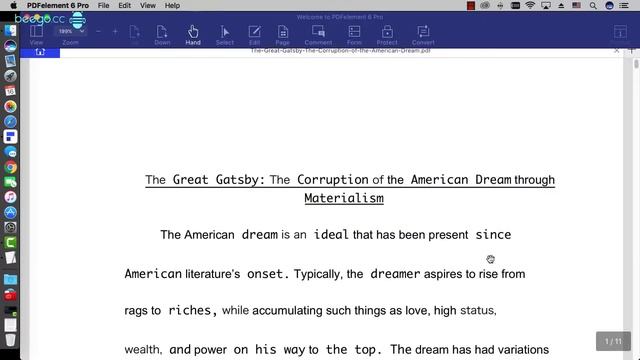Open the View menu in menu bar
Image resolution: width=640 pixels, height=360 pixels.
tap(148, 5)
